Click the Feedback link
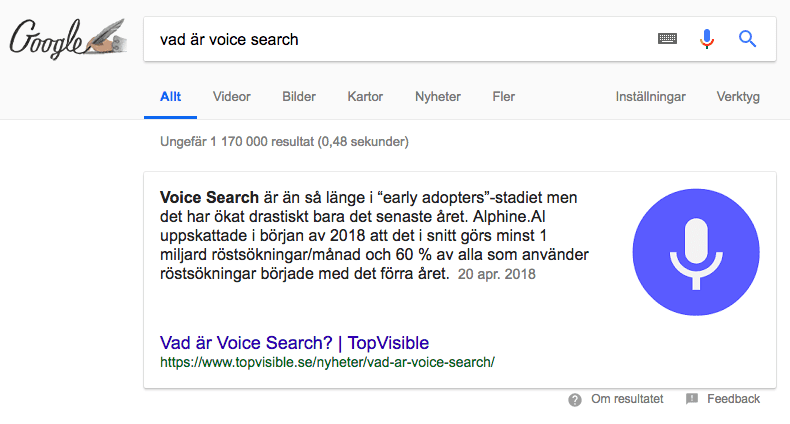Image resolution: width=790 pixels, height=424 pixels. coord(733,399)
